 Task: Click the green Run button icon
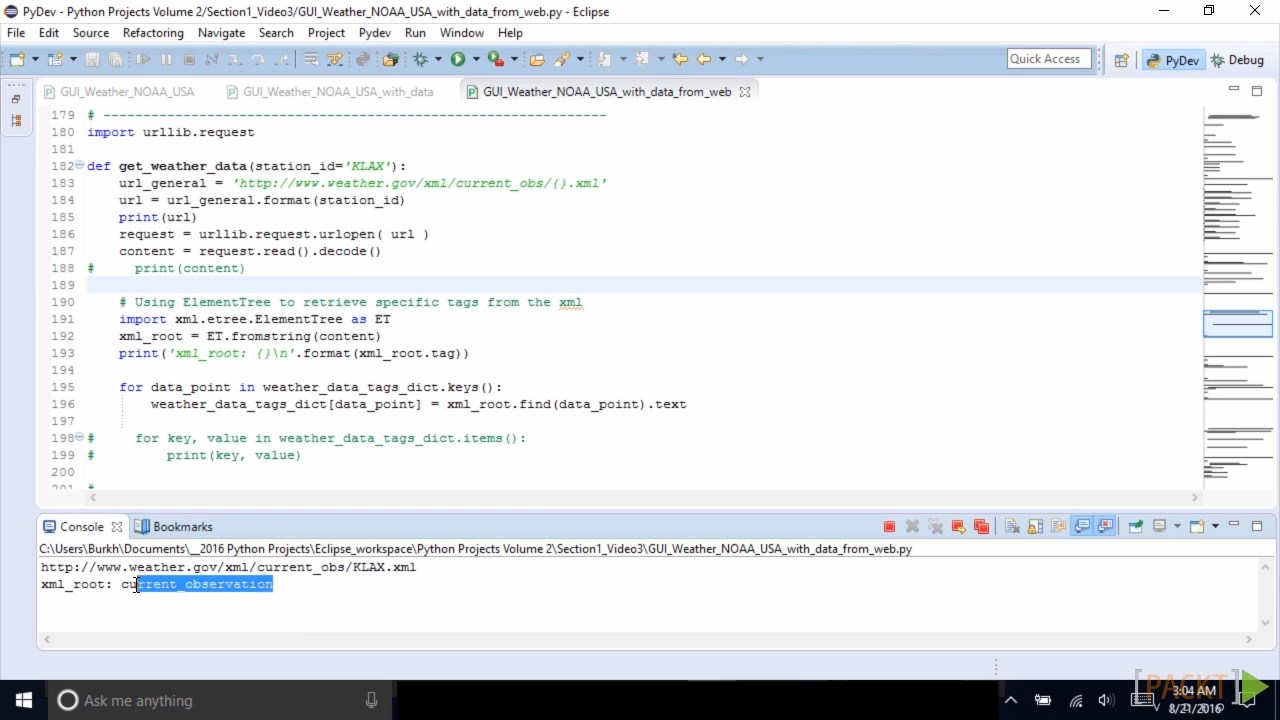457,59
